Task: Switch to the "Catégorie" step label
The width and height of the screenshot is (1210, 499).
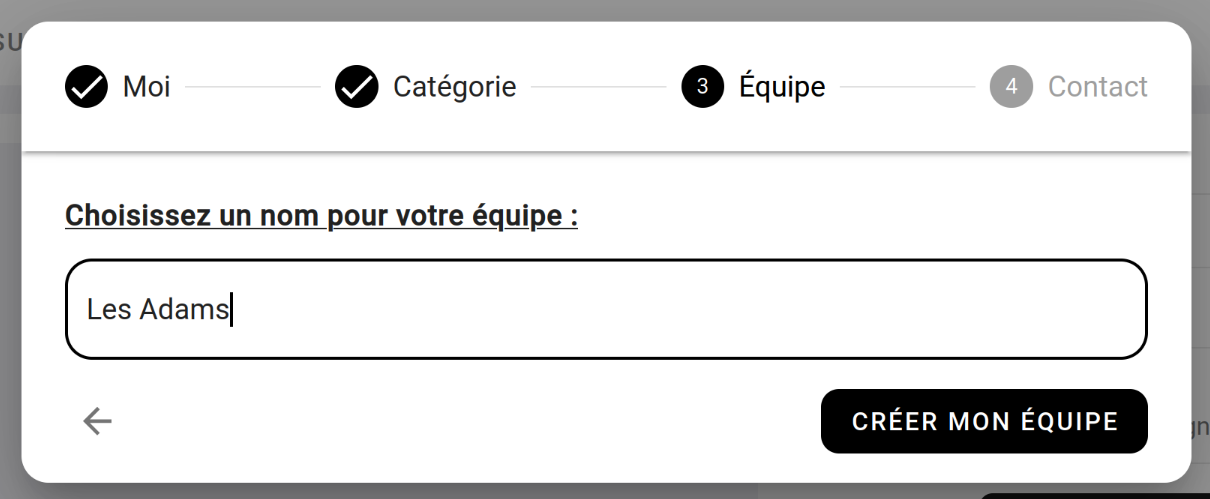Action: pyautogui.click(x=454, y=87)
